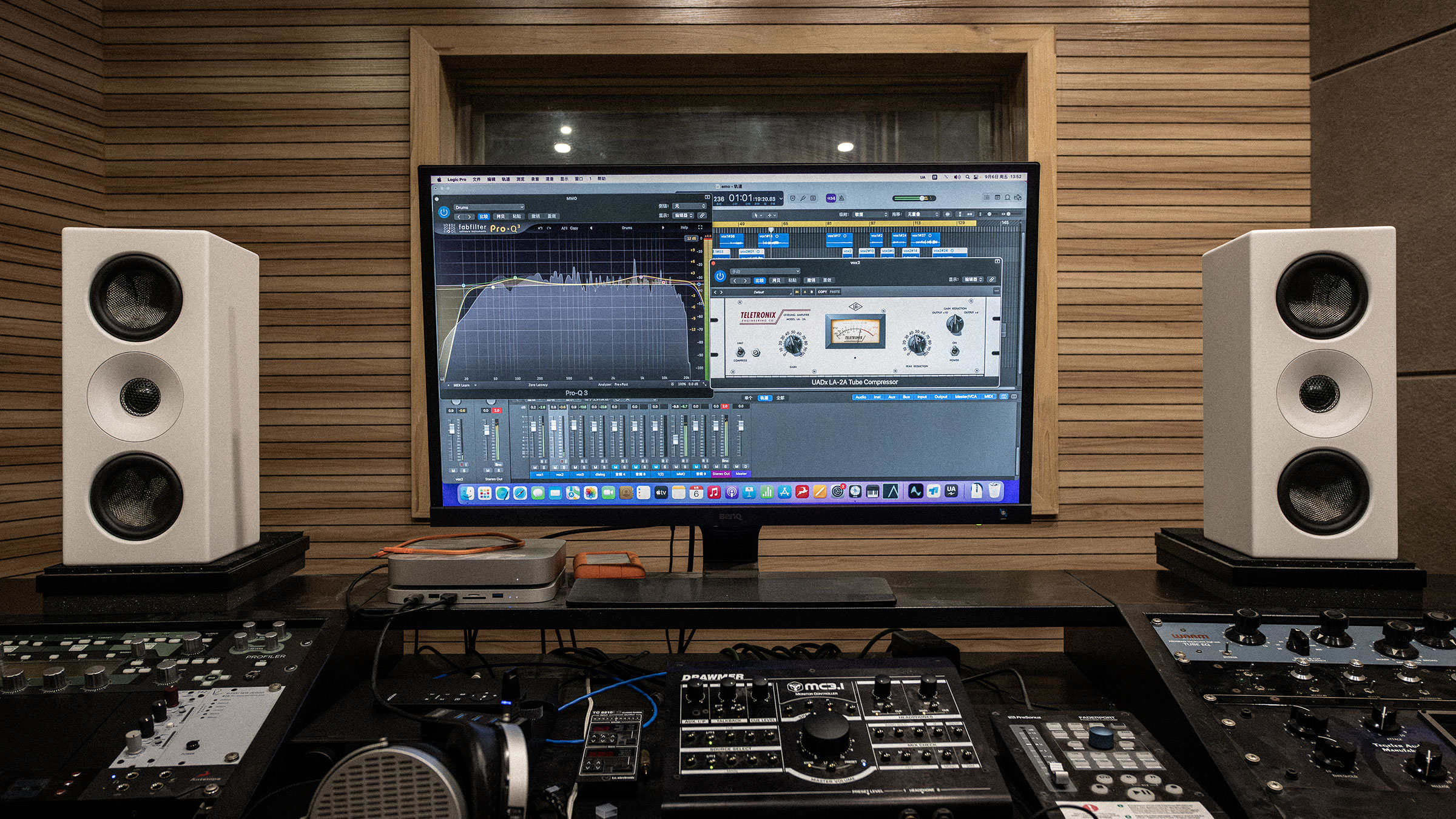
Task: Toggle LA-2A plugin bypass power button
Action: pos(720,276)
